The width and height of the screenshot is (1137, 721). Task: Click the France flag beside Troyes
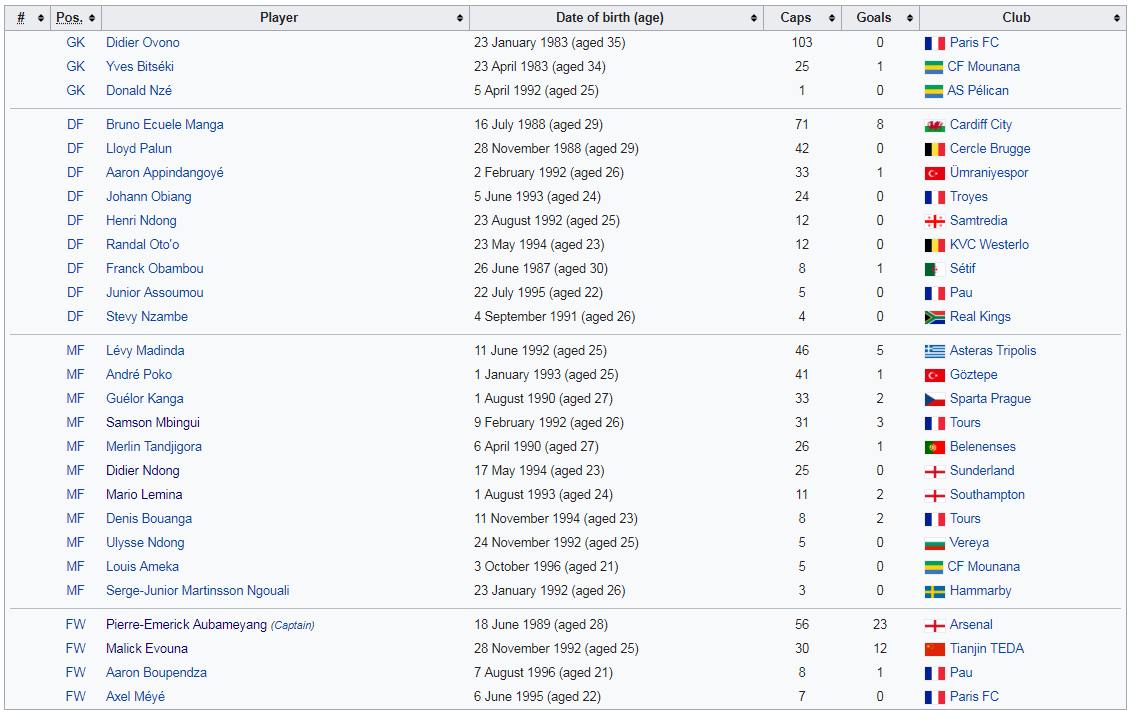935,197
